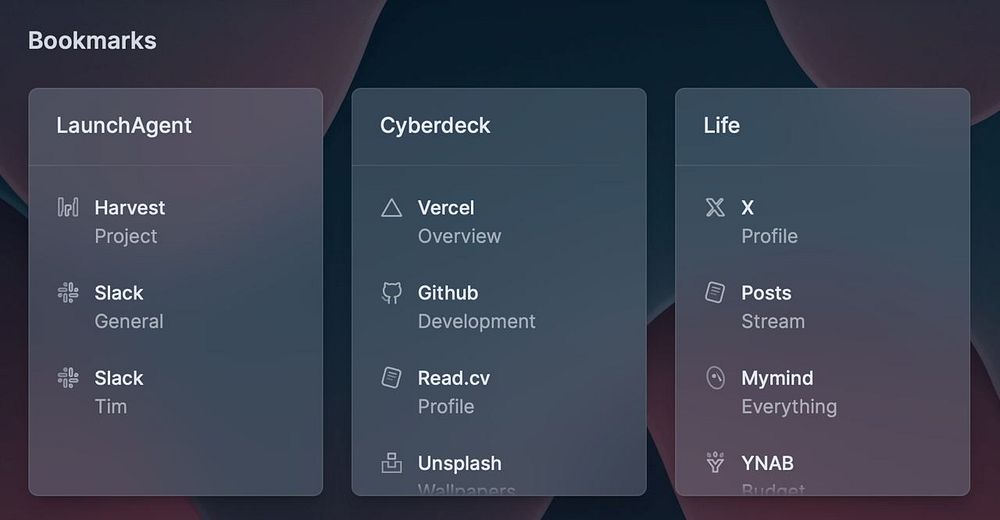
Task: Click the Read.cv document icon
Action: tap(392, 378)
